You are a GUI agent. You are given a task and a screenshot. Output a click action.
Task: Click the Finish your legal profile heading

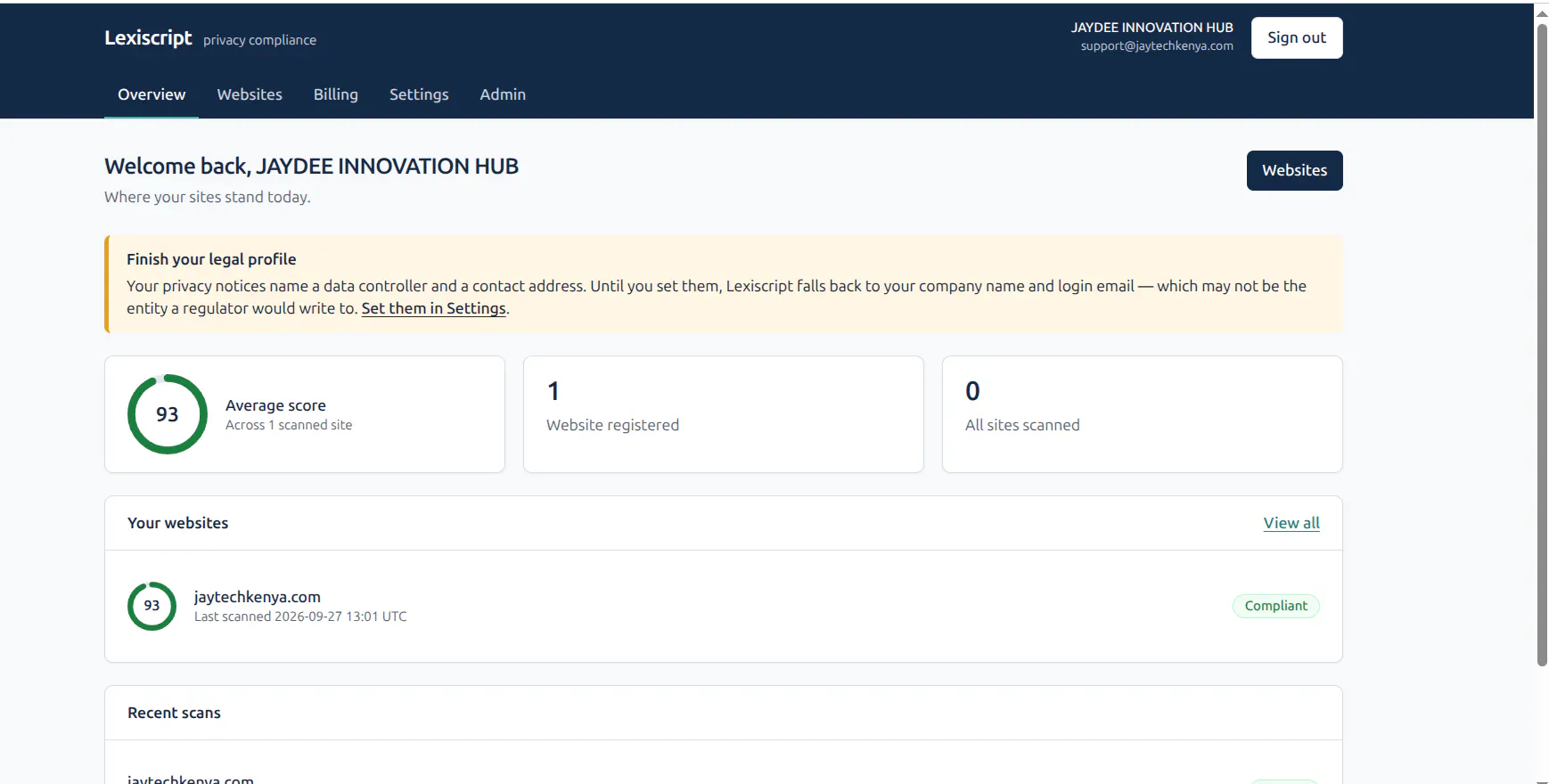click(x=211, y=259)
